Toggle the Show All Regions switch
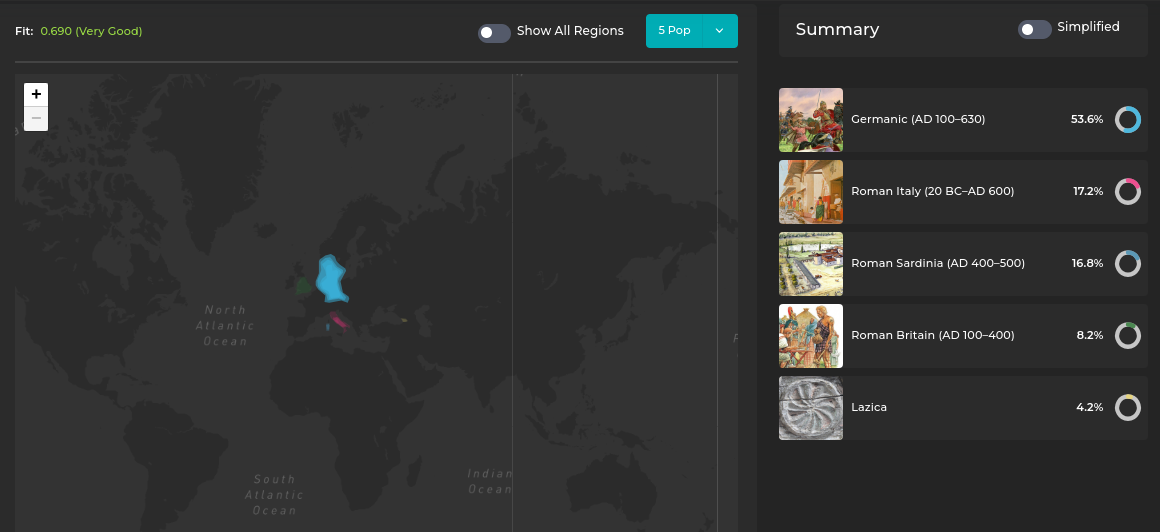 (x=494, y=33)
